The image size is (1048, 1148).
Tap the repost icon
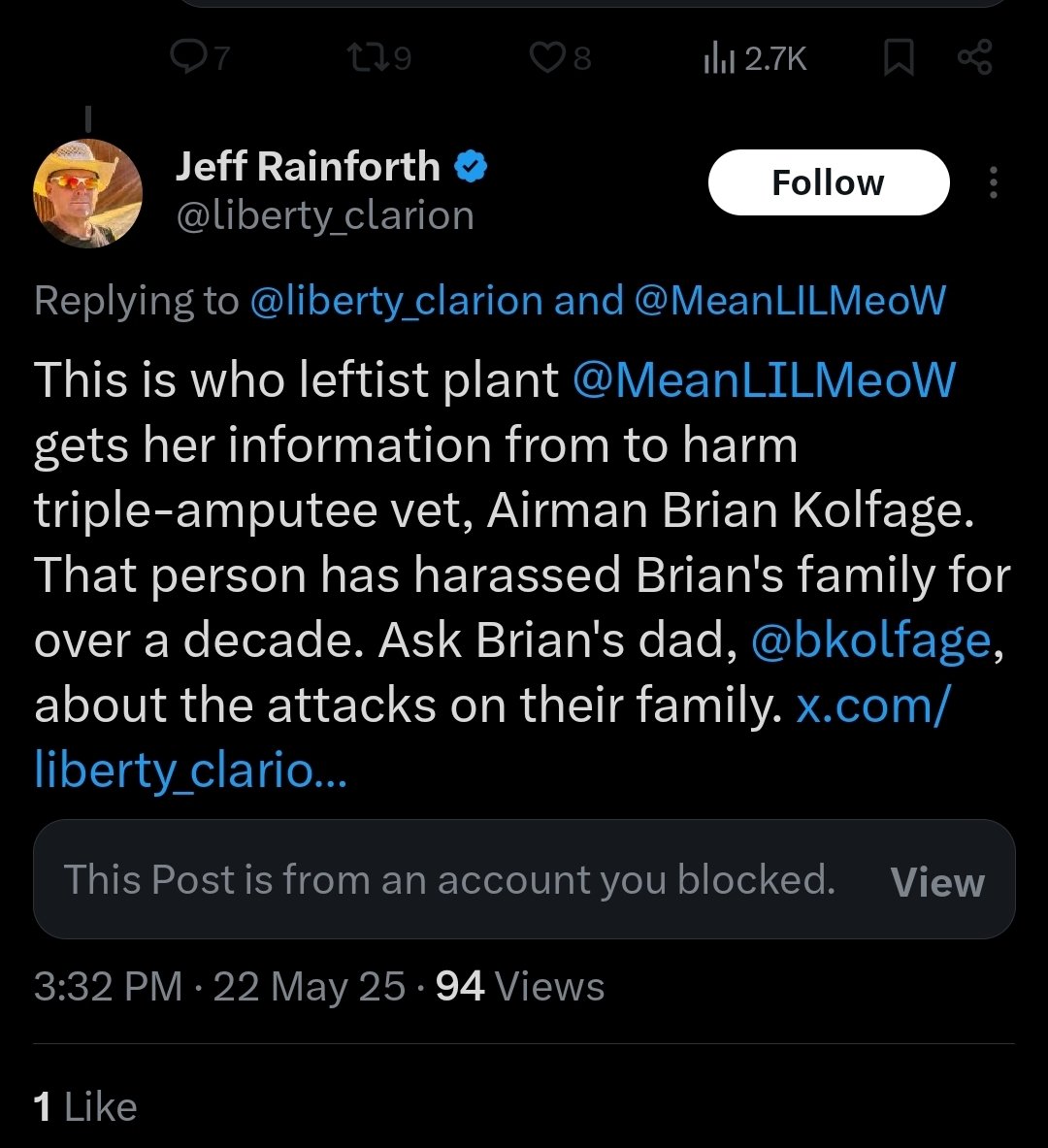tap(367, 59)
